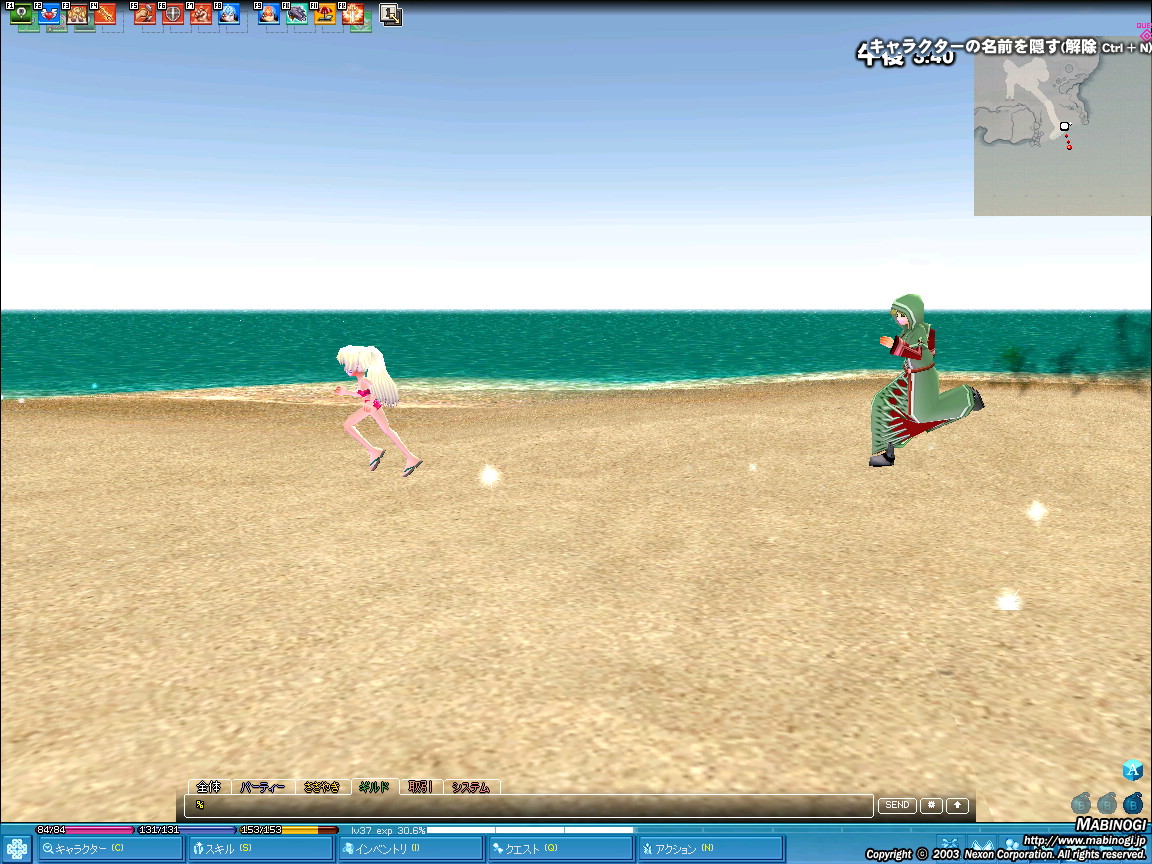Click the third blue B bomb icon
Screen dimensions: 1152x864
[x=1133, y=803]
